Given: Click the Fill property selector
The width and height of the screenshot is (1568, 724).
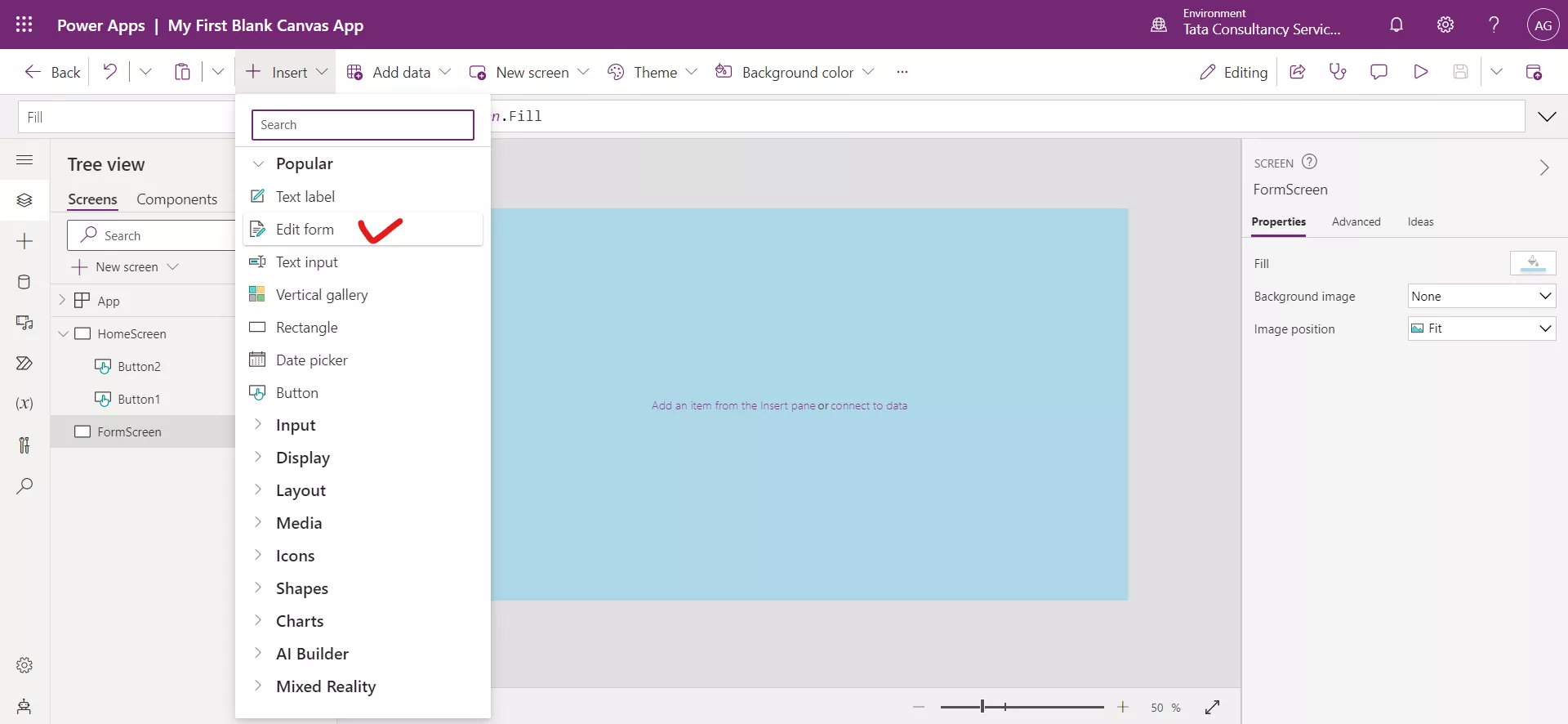Looking at the screenshot, I should (127, 117).
